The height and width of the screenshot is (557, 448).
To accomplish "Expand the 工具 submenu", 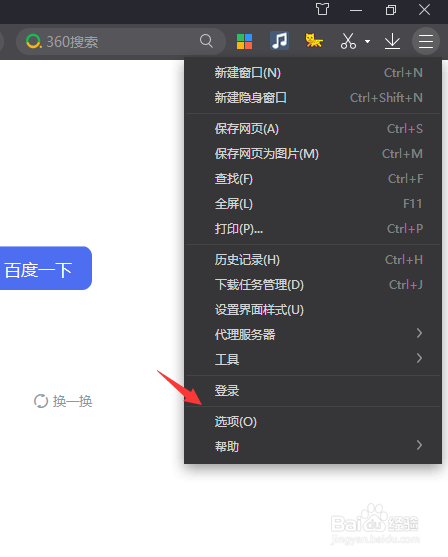I will click(x=313, y=359).
